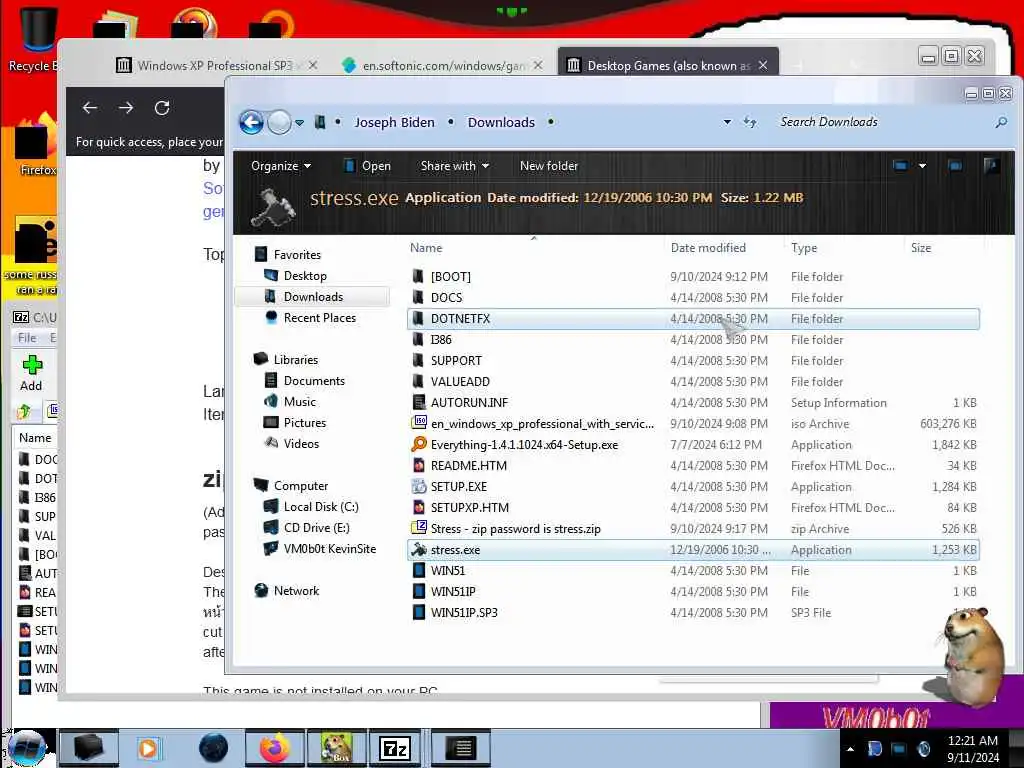Select the SETUP.EXE file icon
This screenshot has height=768, width=1024.
[x=419, y=487]
